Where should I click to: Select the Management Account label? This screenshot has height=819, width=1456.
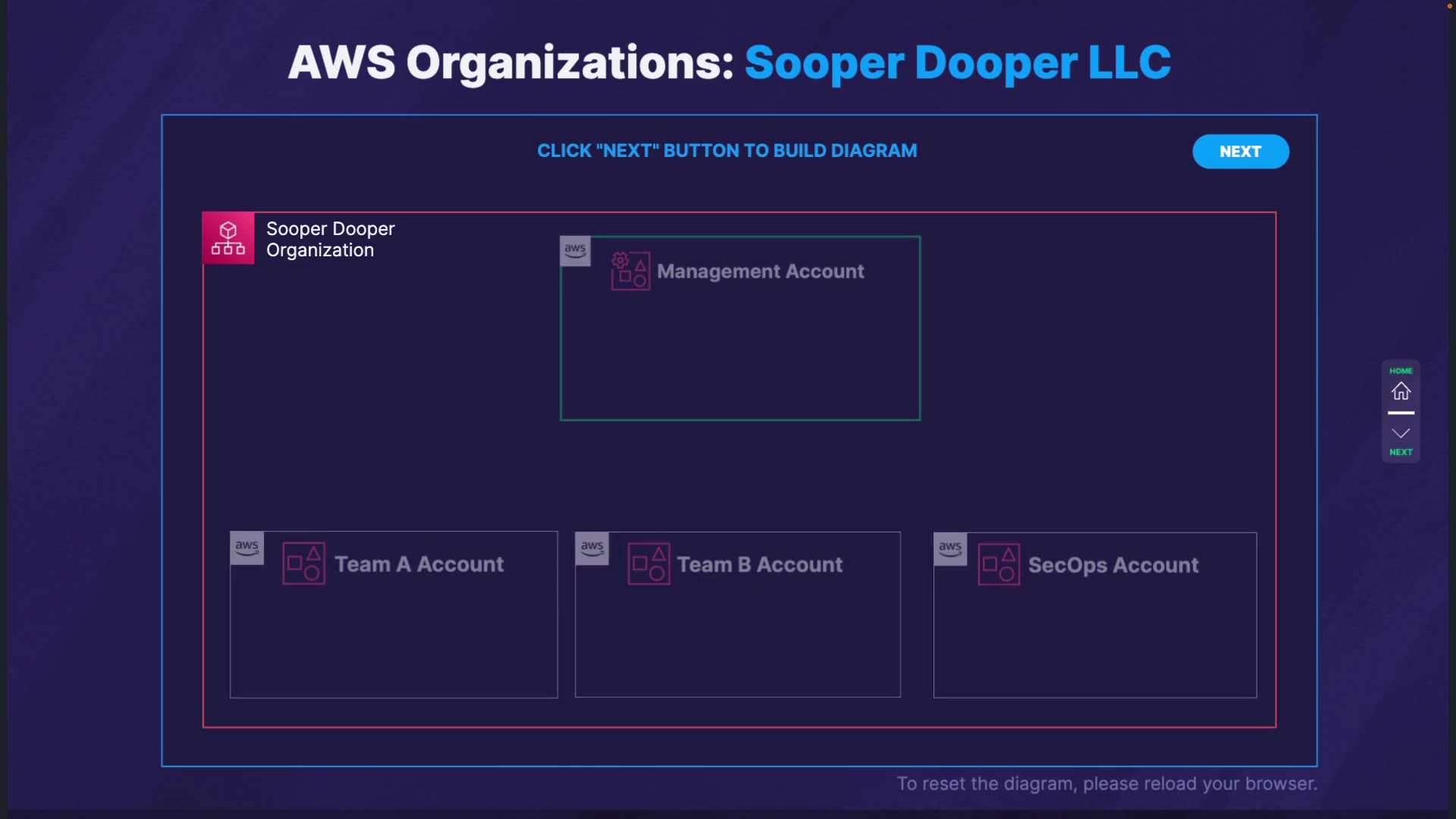(760, 271)
